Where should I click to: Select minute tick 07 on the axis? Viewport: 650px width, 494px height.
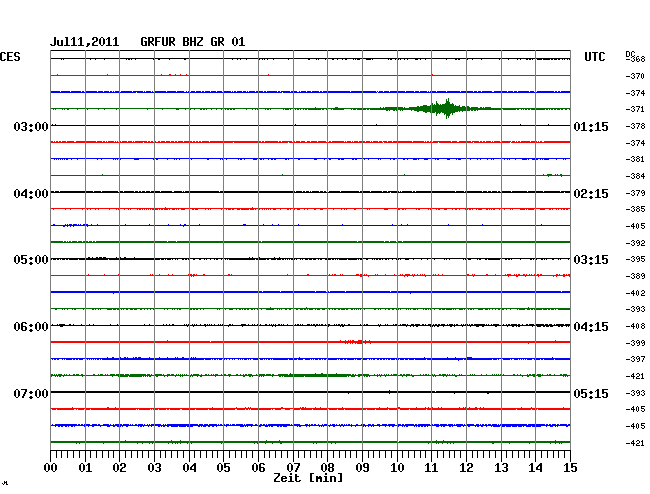293,467
